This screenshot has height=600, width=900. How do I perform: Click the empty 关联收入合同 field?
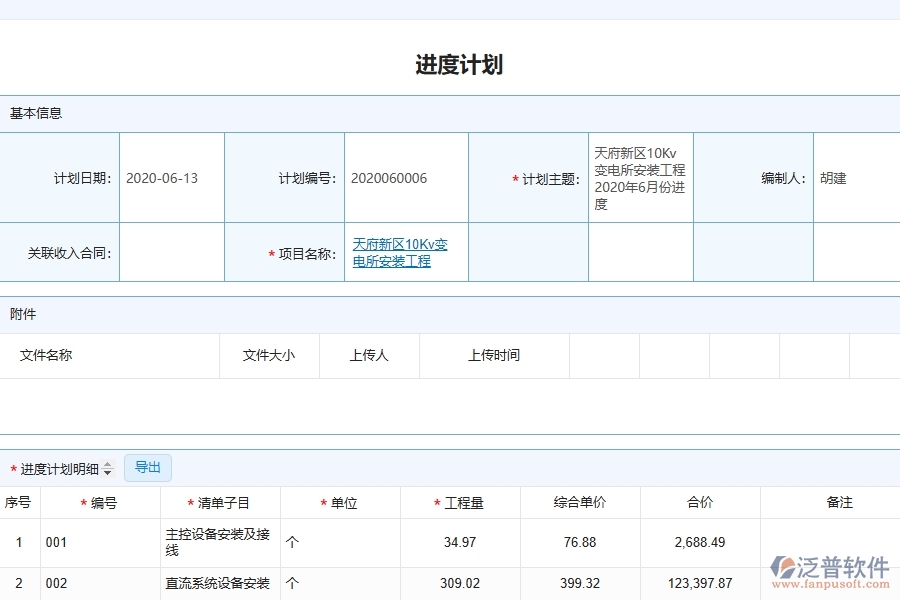tap(171, 252)
